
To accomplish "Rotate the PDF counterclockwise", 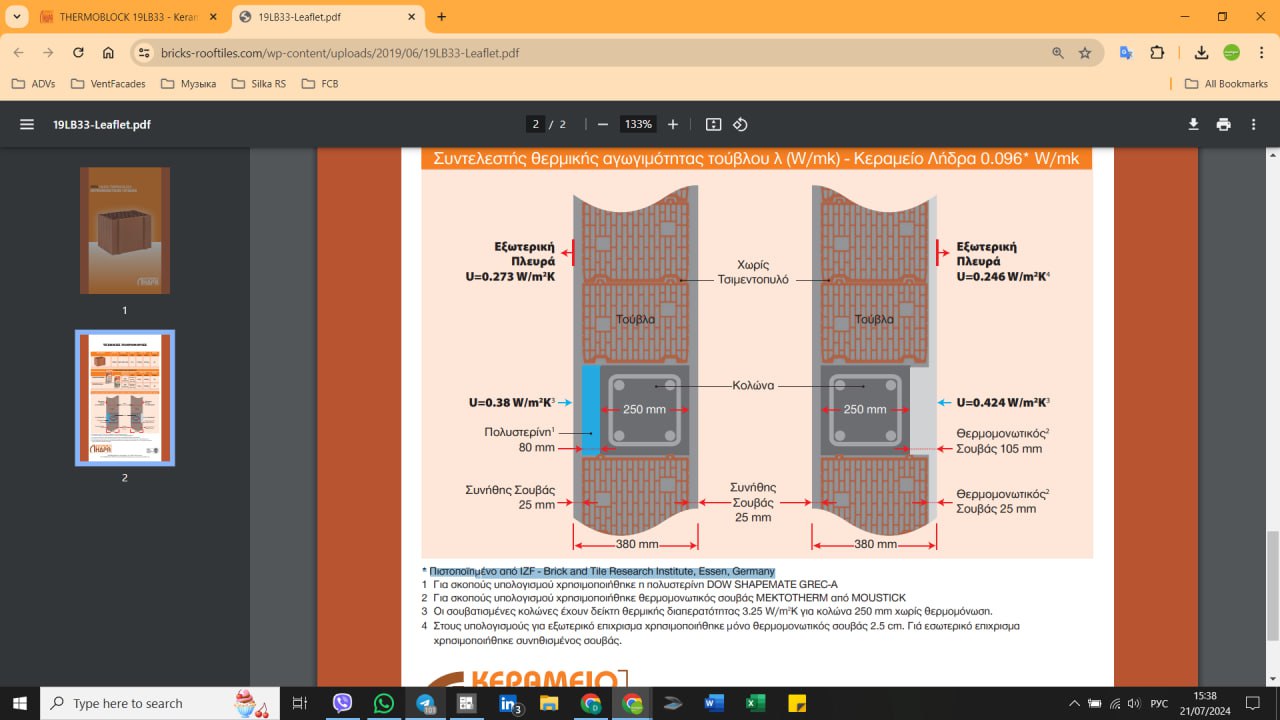I will pyautogui.click(x=740, y=124).
